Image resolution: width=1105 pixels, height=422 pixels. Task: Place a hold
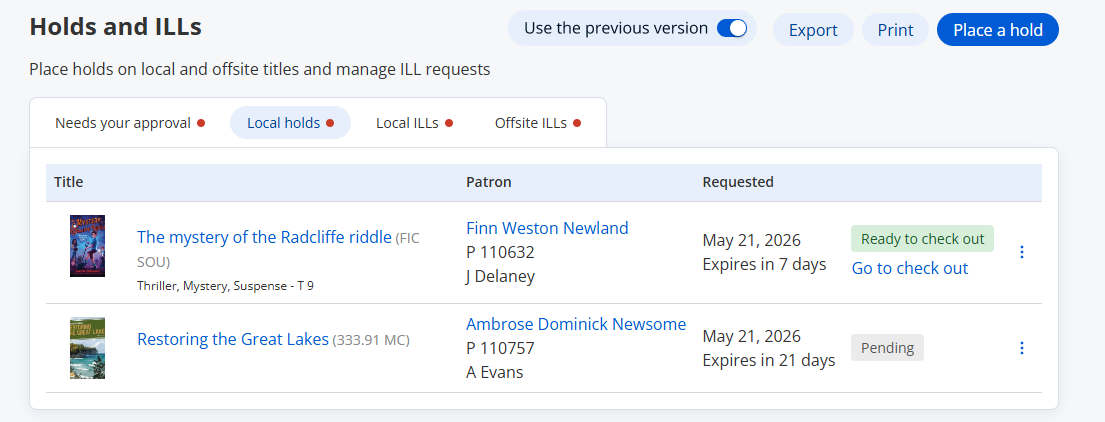click(x=998, y=30)
